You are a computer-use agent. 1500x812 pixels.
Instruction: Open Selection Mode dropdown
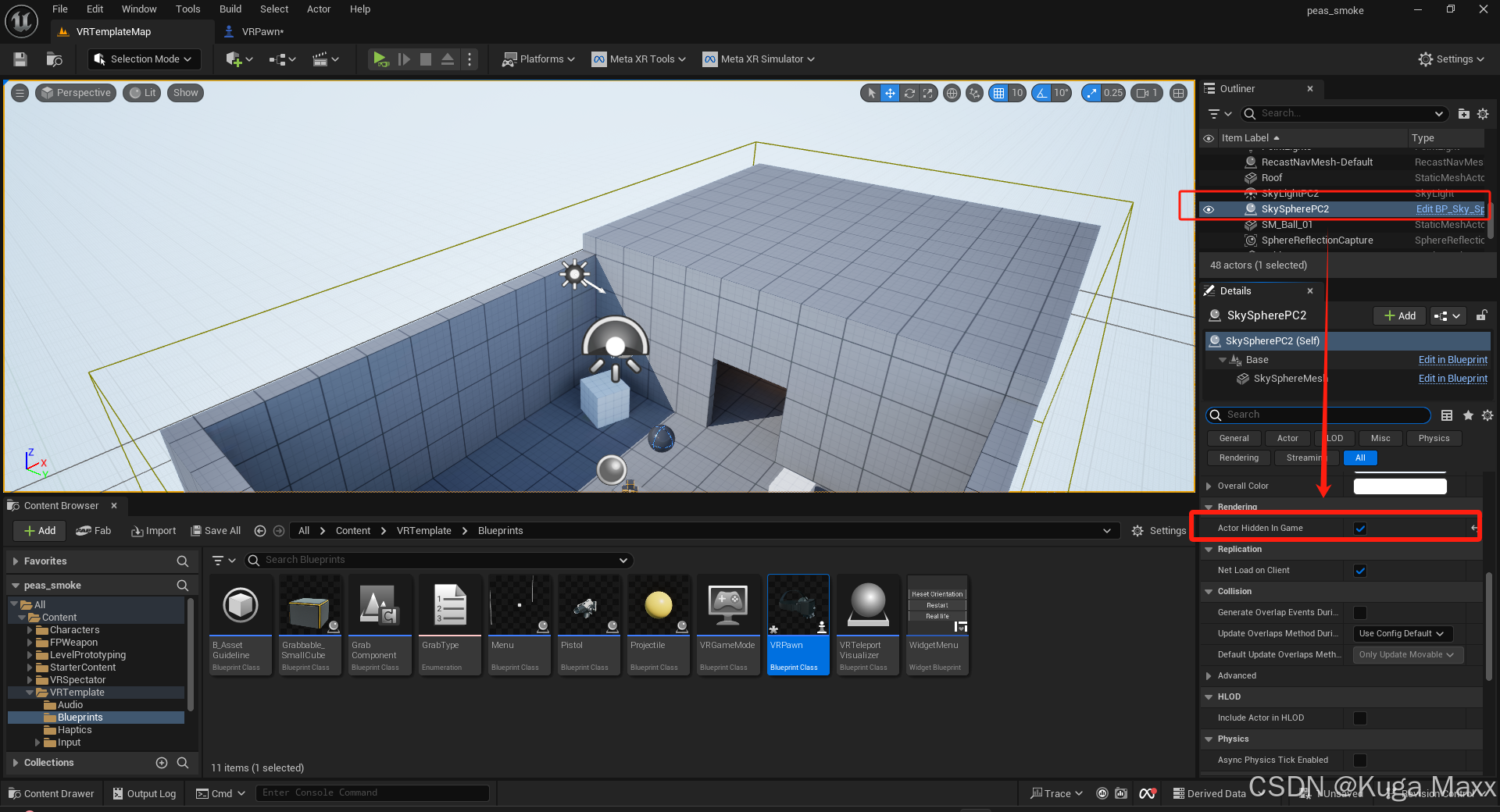(143, 59)
